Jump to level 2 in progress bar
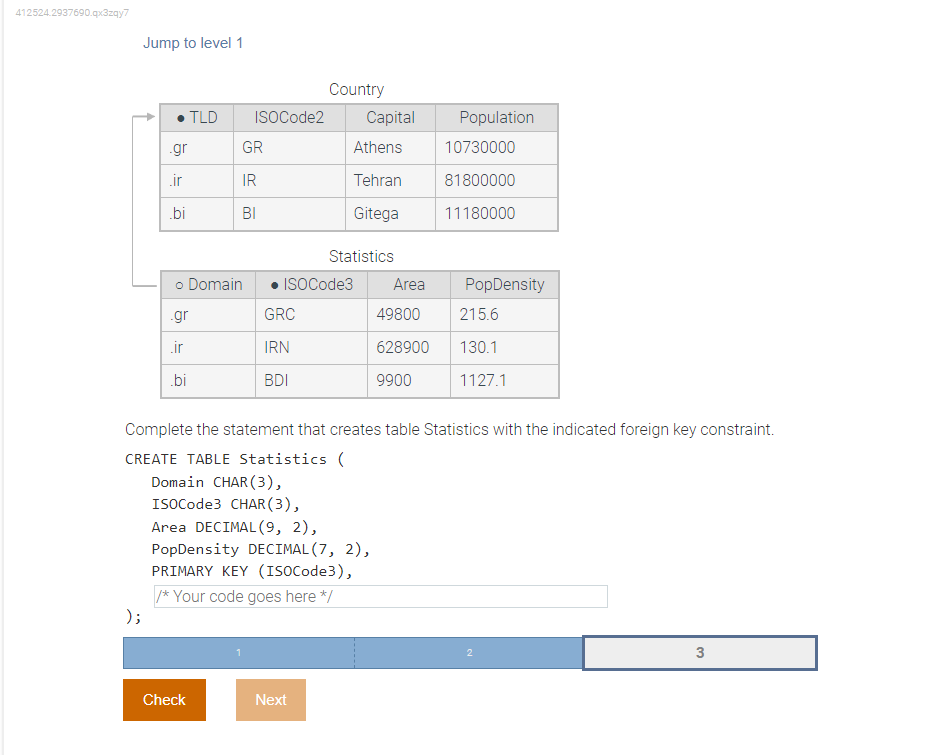This screenshot has width=925, height=755. pos(469,652)
